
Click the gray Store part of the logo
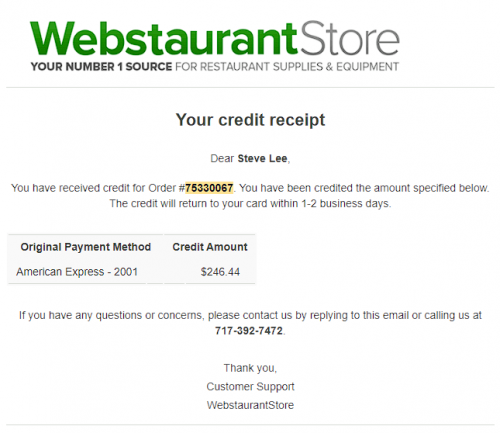349,38
